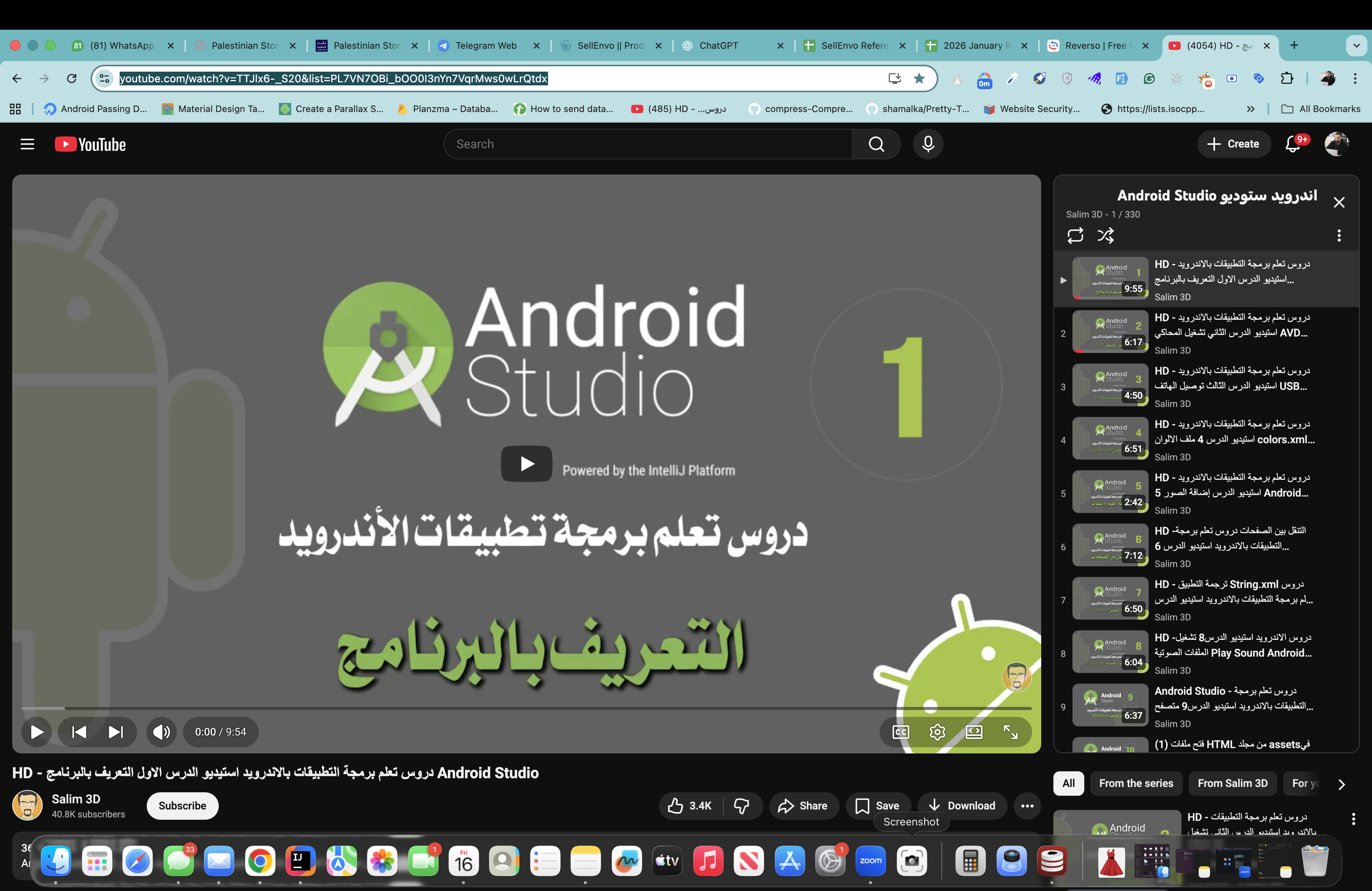The height and width of the screenshot is (891, 1372).
Task: Open the YouTube hamburger guide menu
Action: click(x=27, y=144)
